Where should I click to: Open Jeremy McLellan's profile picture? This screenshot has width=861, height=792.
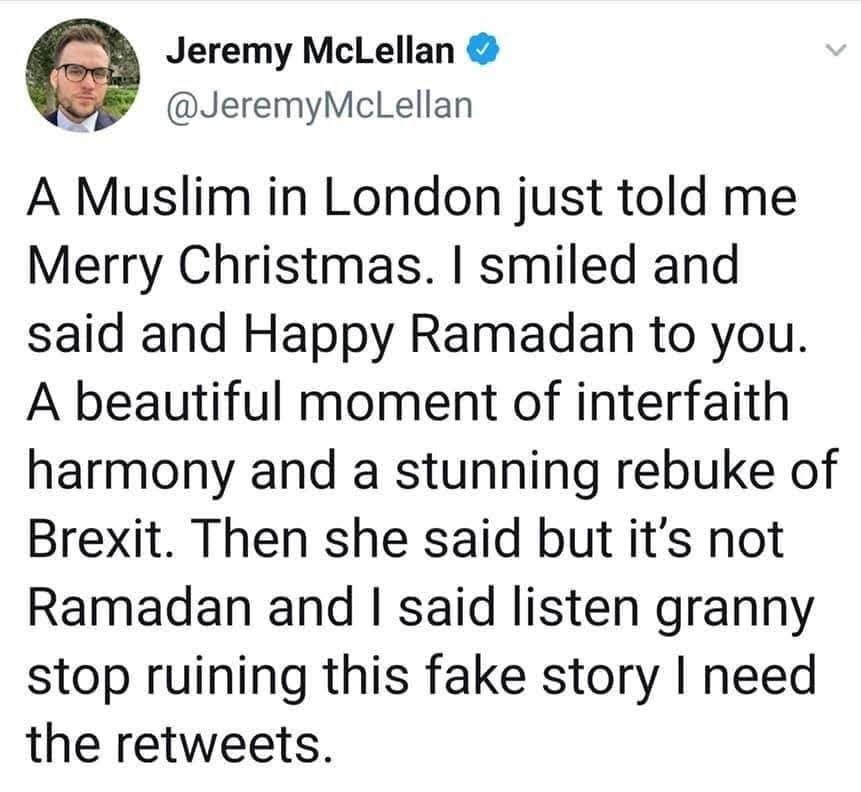tap(83, 76)
